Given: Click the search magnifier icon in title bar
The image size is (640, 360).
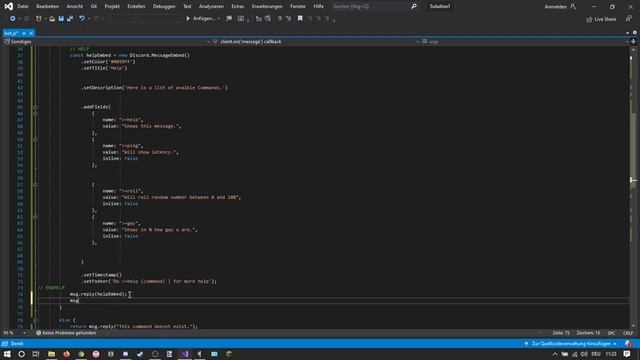Looking at the screenshot, I should coord(413,7).
